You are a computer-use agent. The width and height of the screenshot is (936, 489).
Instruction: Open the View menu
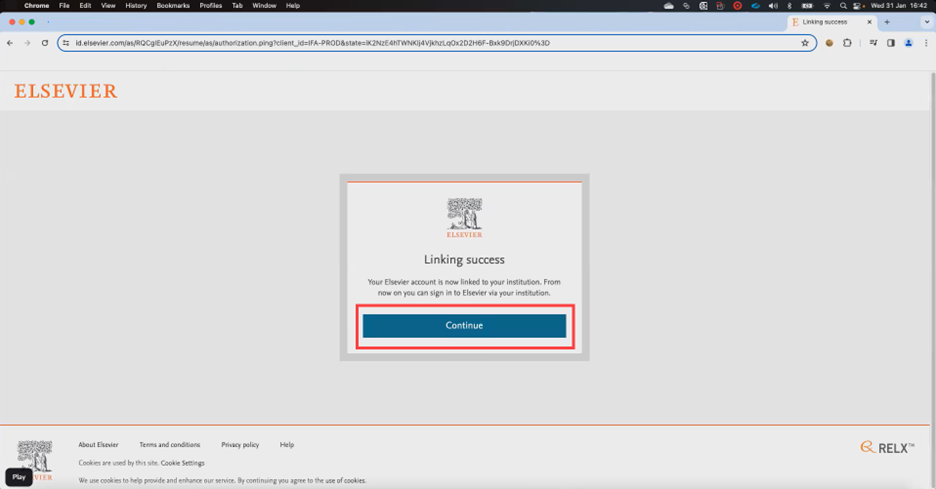pyautogui.click(x=108, y=5)
